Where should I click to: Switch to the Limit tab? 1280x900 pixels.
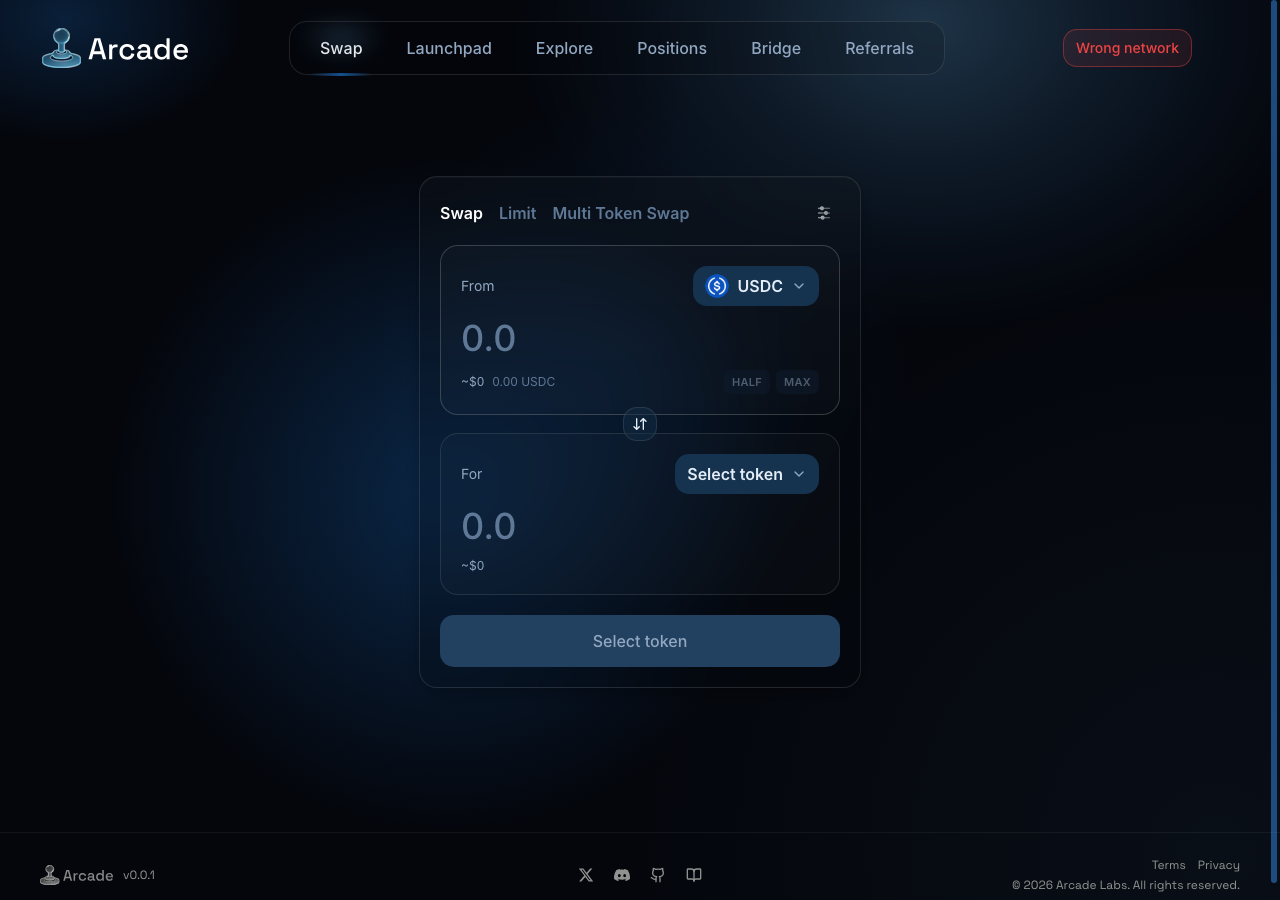coord(517,213)
